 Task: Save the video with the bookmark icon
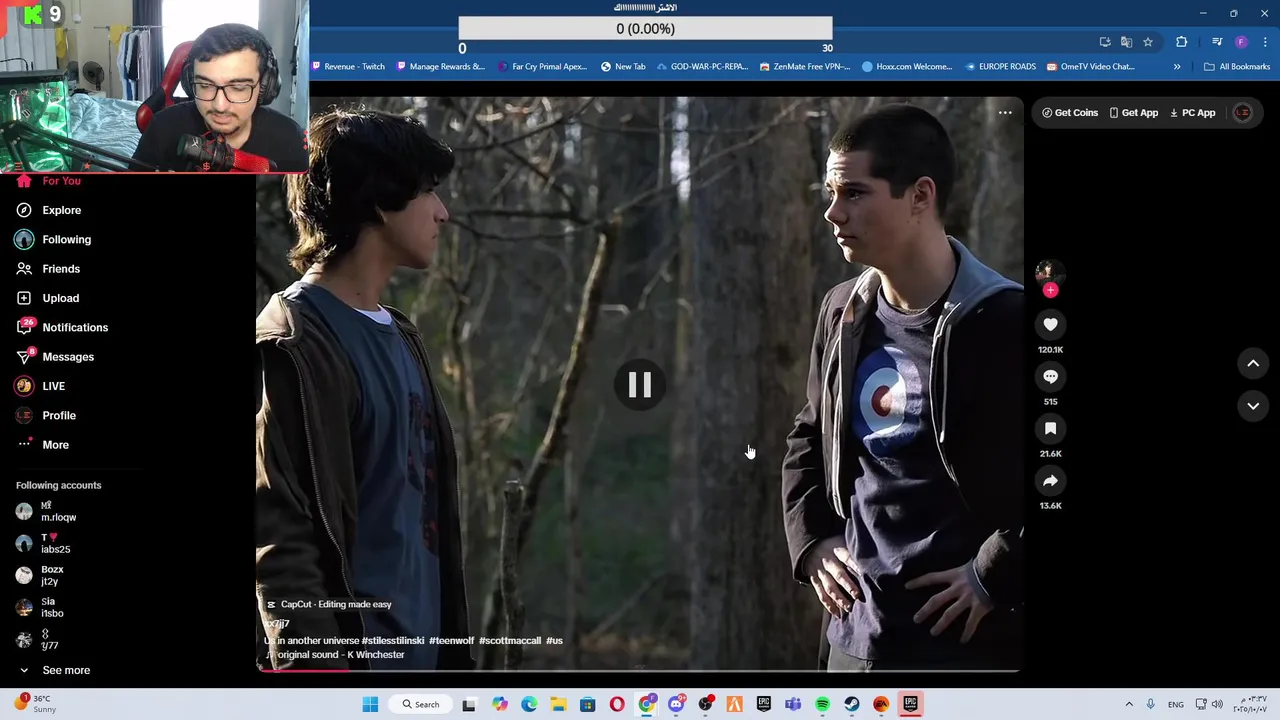coord(1050,428)
